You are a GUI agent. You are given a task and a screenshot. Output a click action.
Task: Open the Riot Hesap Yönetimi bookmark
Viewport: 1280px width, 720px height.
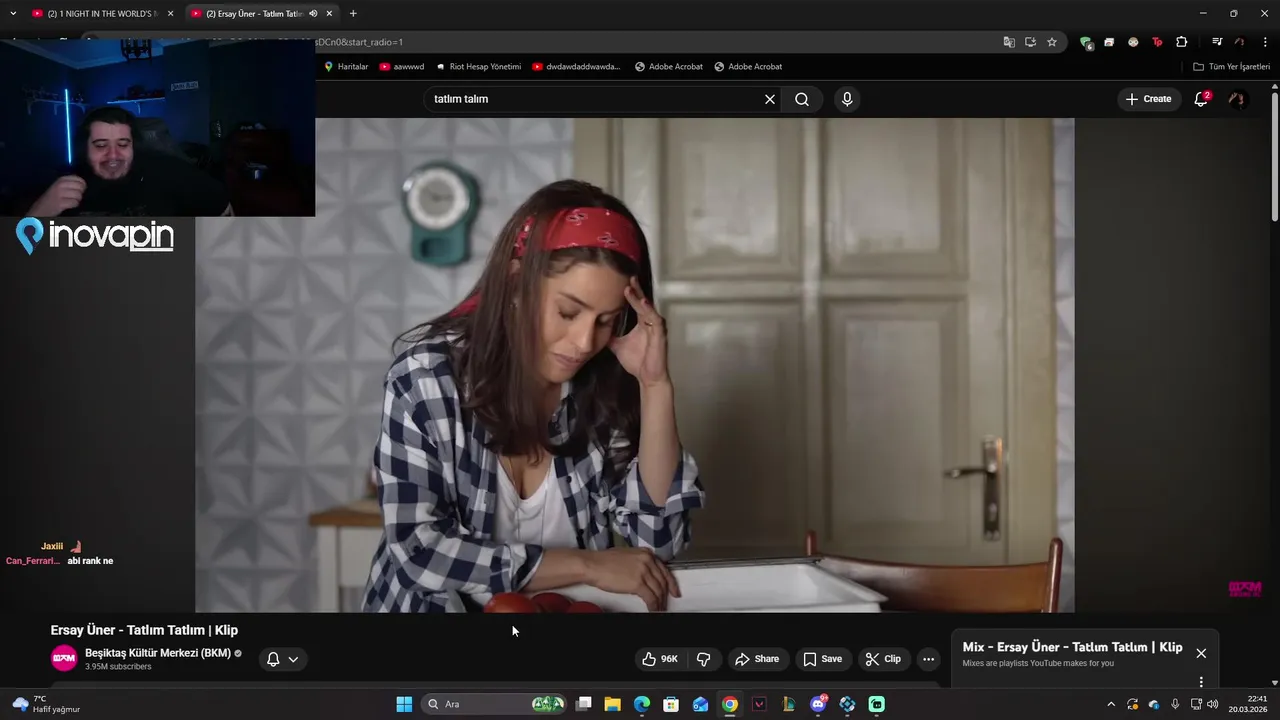click(x=478, y=66)
